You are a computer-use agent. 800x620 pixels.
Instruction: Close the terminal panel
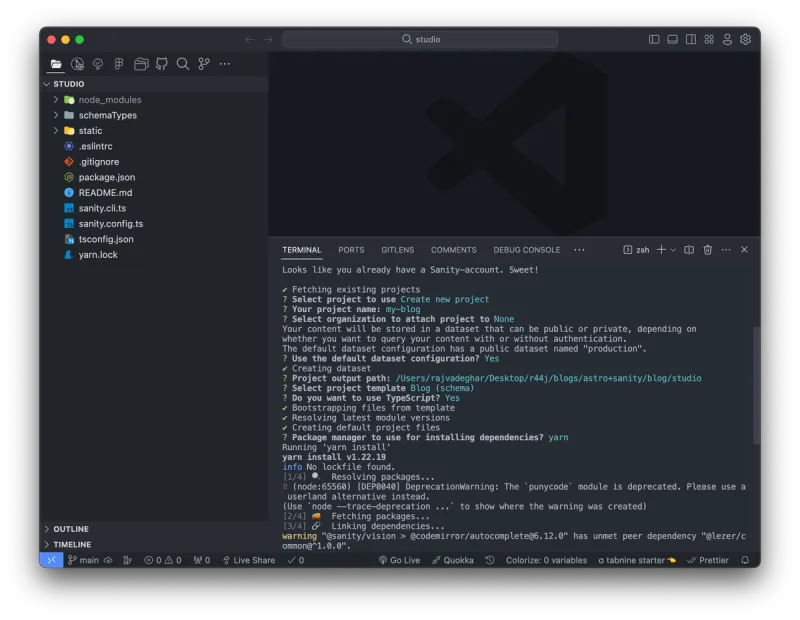coord(744,250)
